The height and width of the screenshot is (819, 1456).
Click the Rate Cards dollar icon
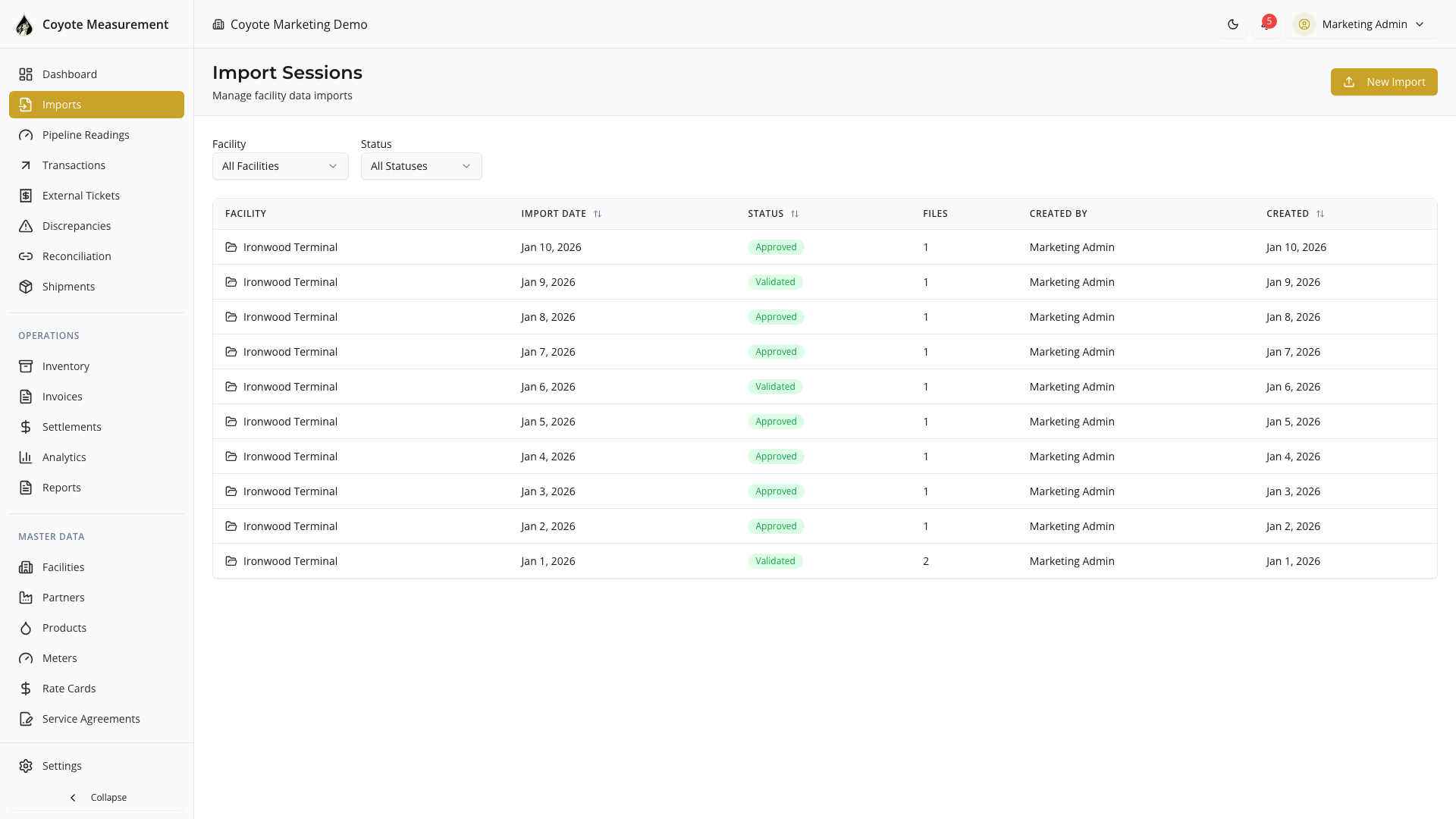(x=26, y=689)
